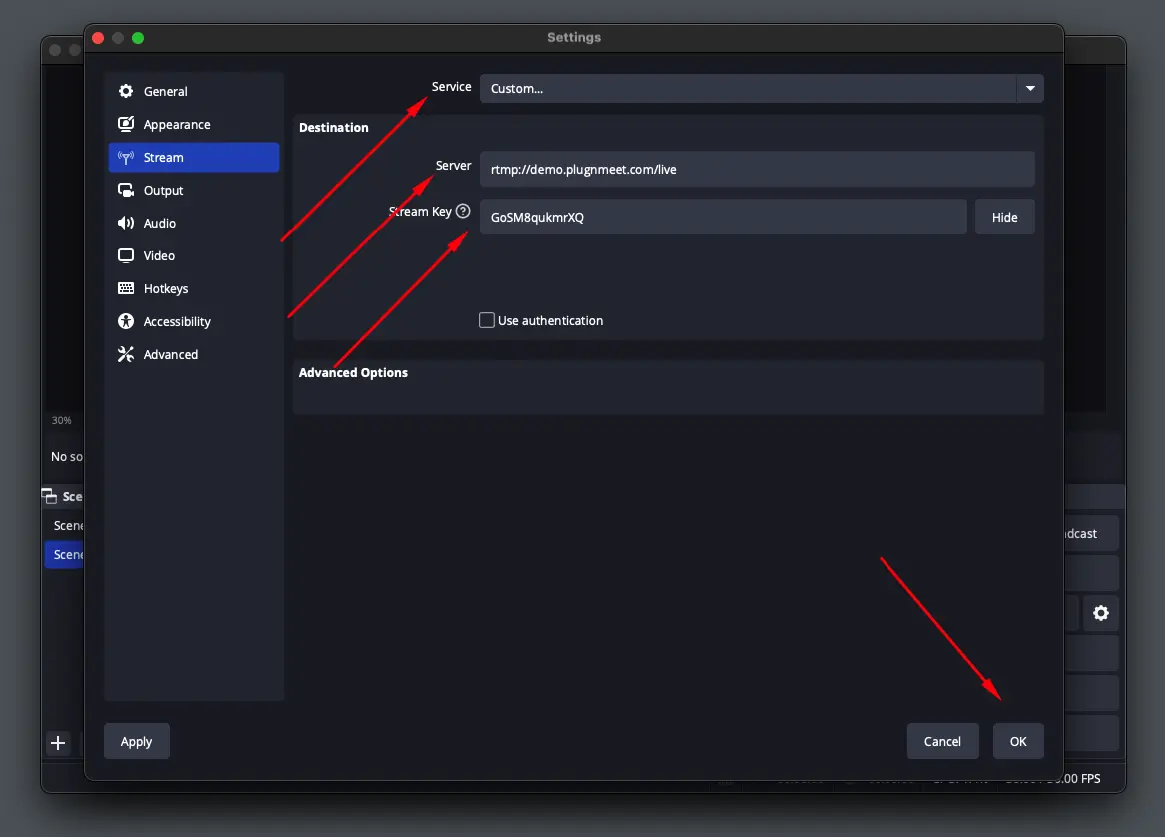Open the Stream Key help tooltip
The height and width of the screenshot is (837, 1165).
click(462, 211)
